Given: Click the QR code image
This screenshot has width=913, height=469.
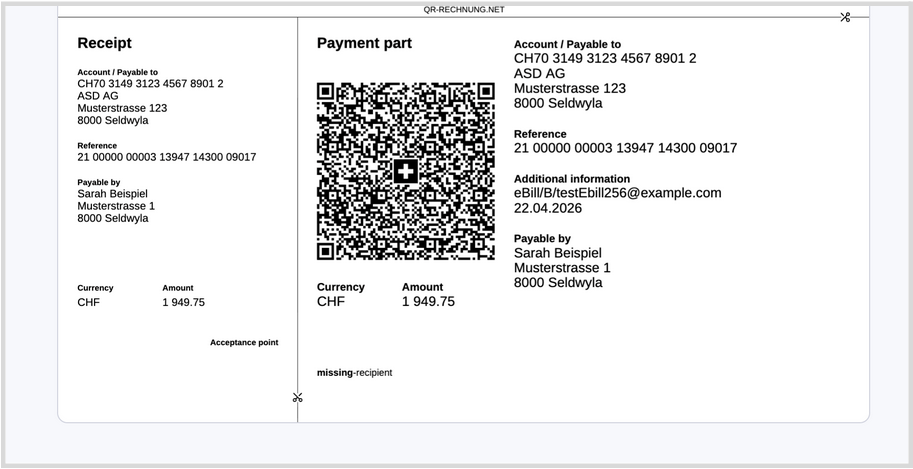Looking at the screenshot, I should tap(406, 171).
